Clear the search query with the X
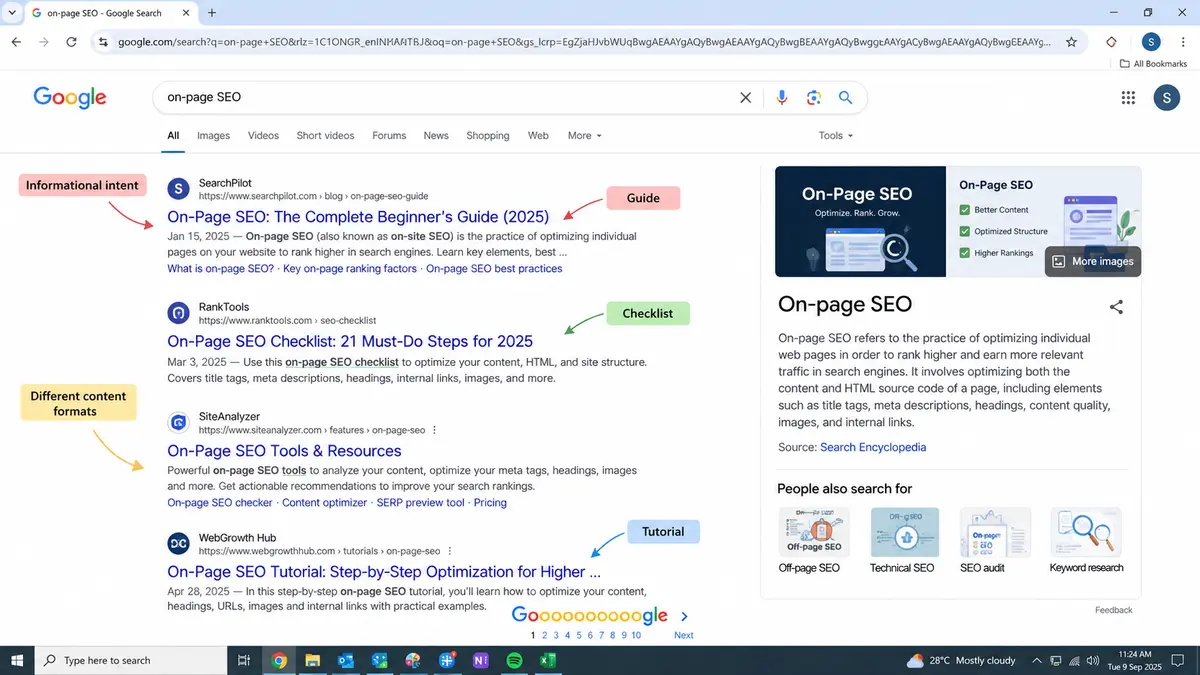Screen dimensions: 1200x675 click(x=745, y=98)
